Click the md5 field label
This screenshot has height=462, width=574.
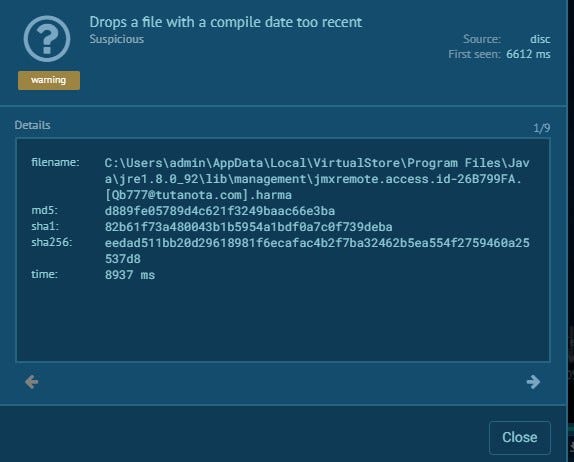pyautogui.click(x=44, y=210)
